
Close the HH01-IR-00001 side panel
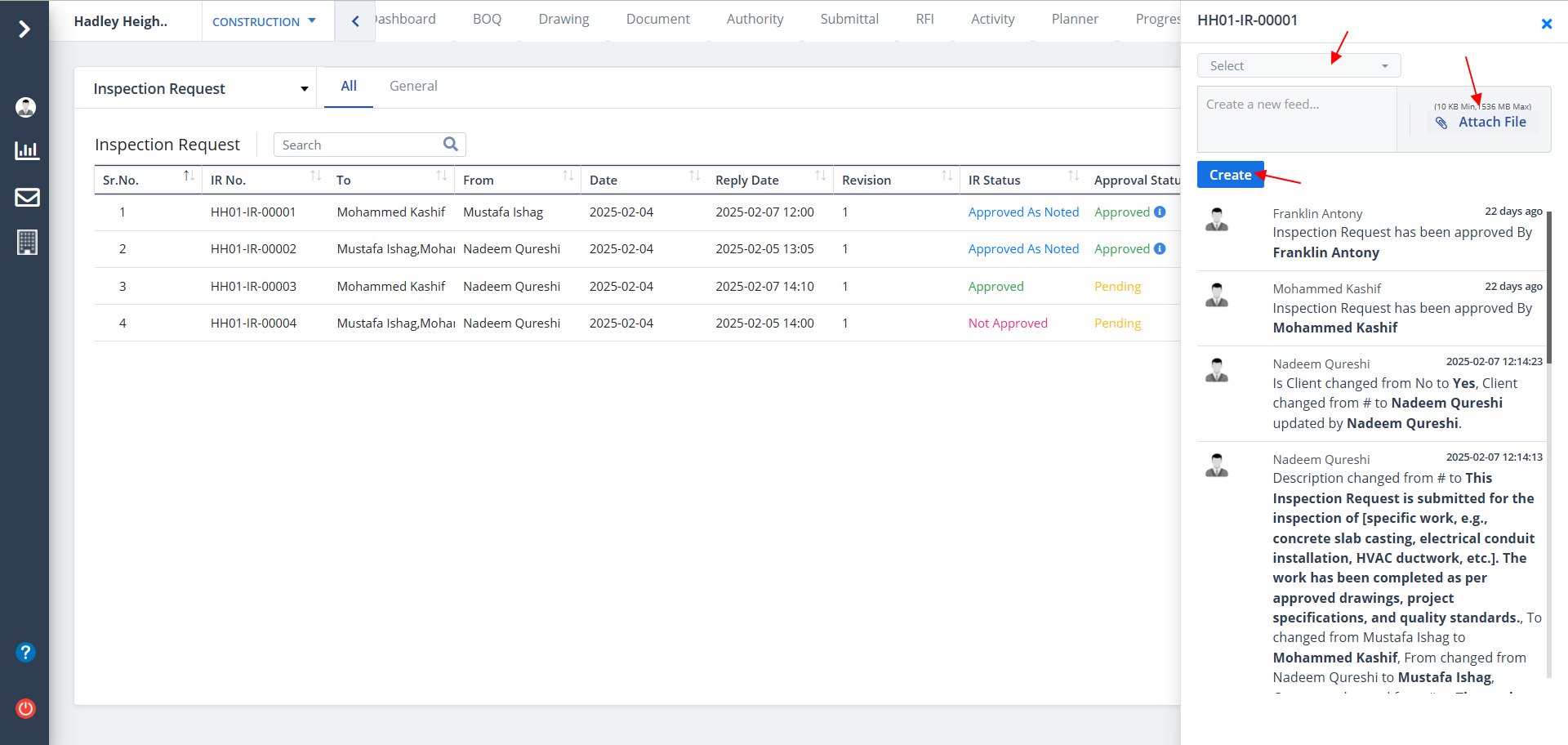1546,25
